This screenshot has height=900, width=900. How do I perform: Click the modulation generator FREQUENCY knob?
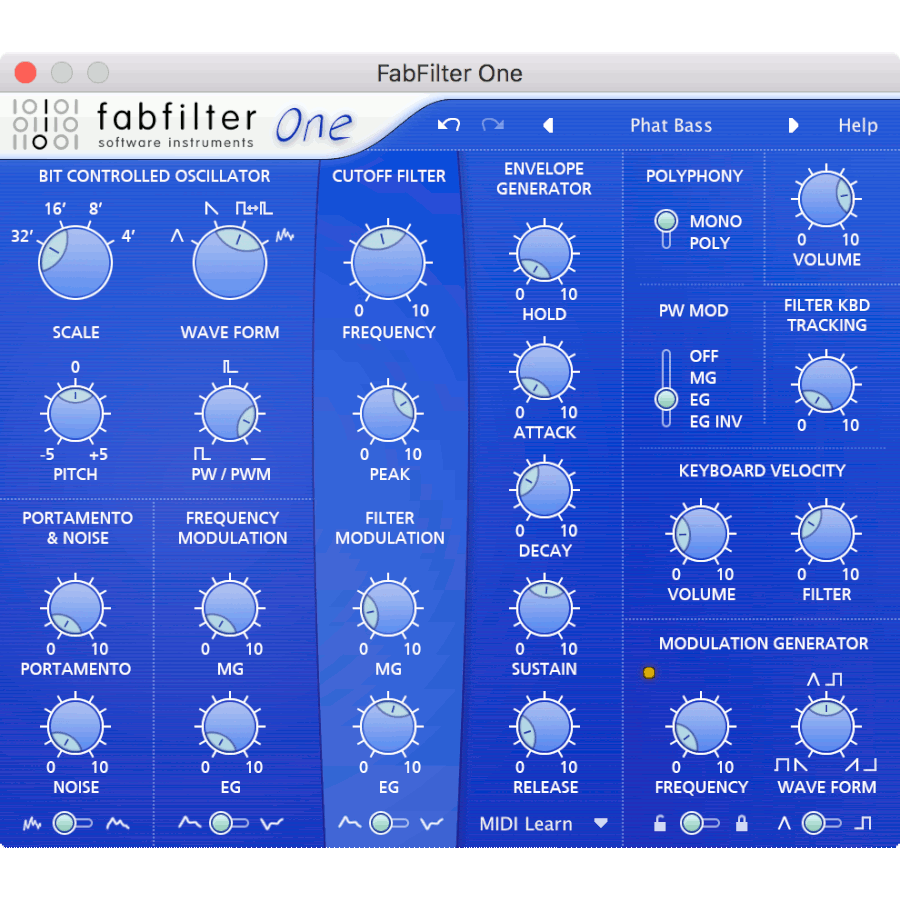tap(701, 727)
